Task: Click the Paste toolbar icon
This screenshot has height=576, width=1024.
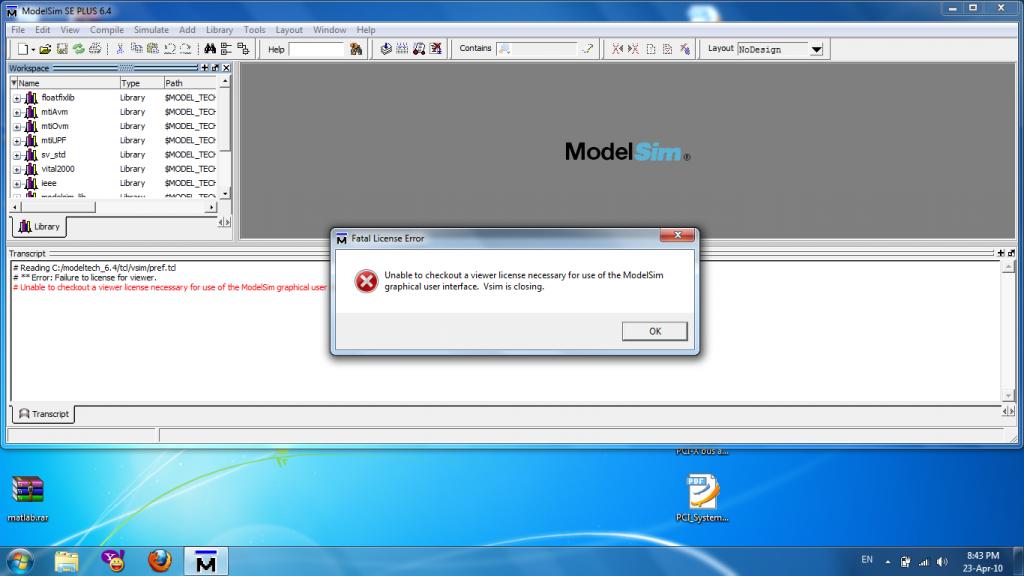Action: pyautogui.click(x=153, y=49)
